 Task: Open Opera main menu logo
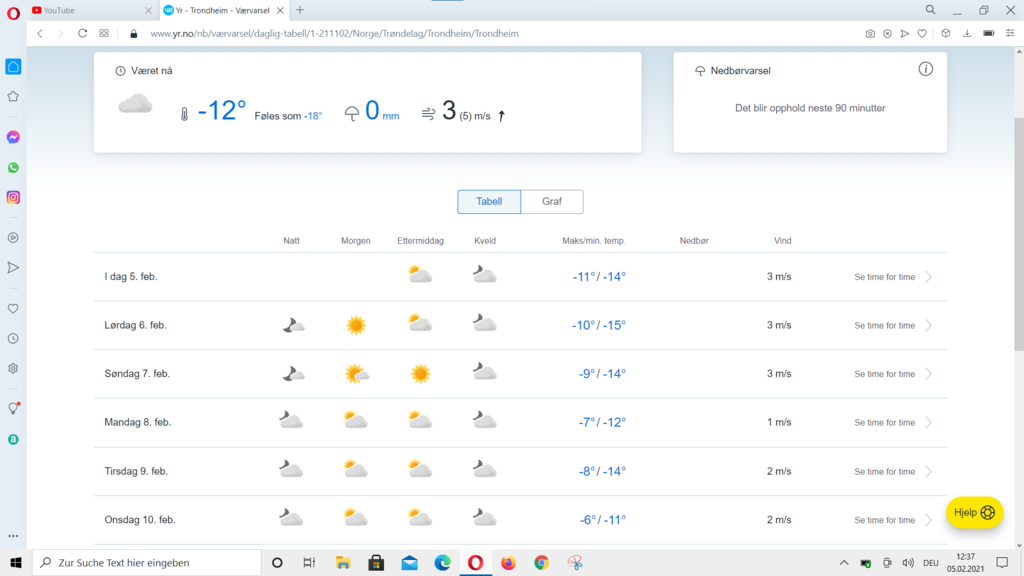click(13, 12)
